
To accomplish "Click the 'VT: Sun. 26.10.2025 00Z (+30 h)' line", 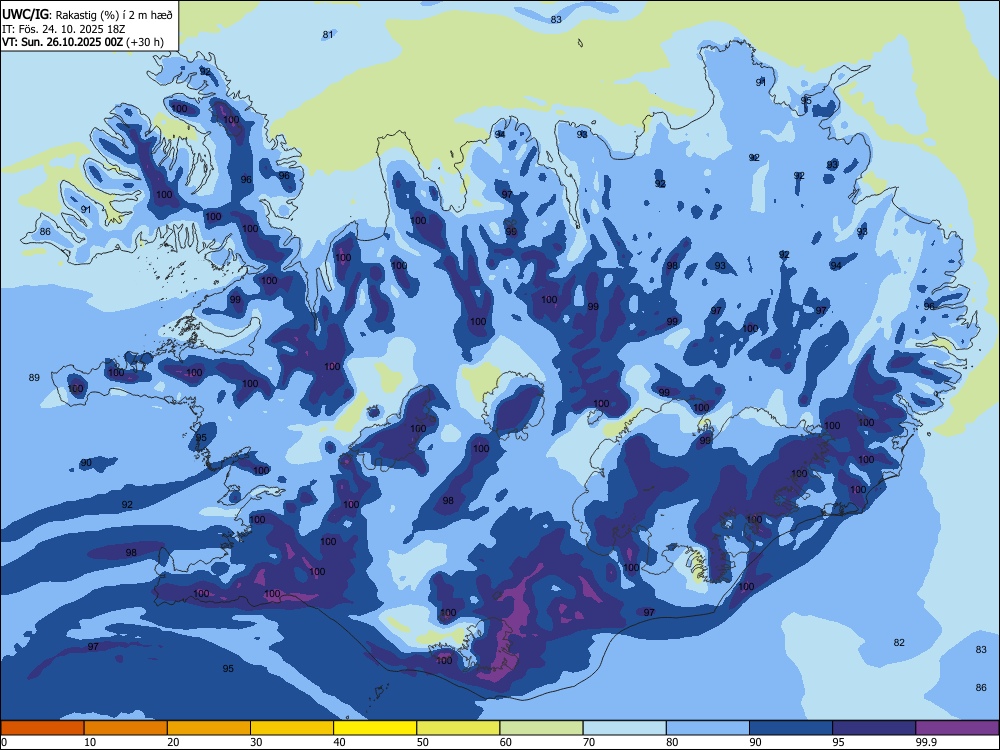I will (x=83, y=42).
